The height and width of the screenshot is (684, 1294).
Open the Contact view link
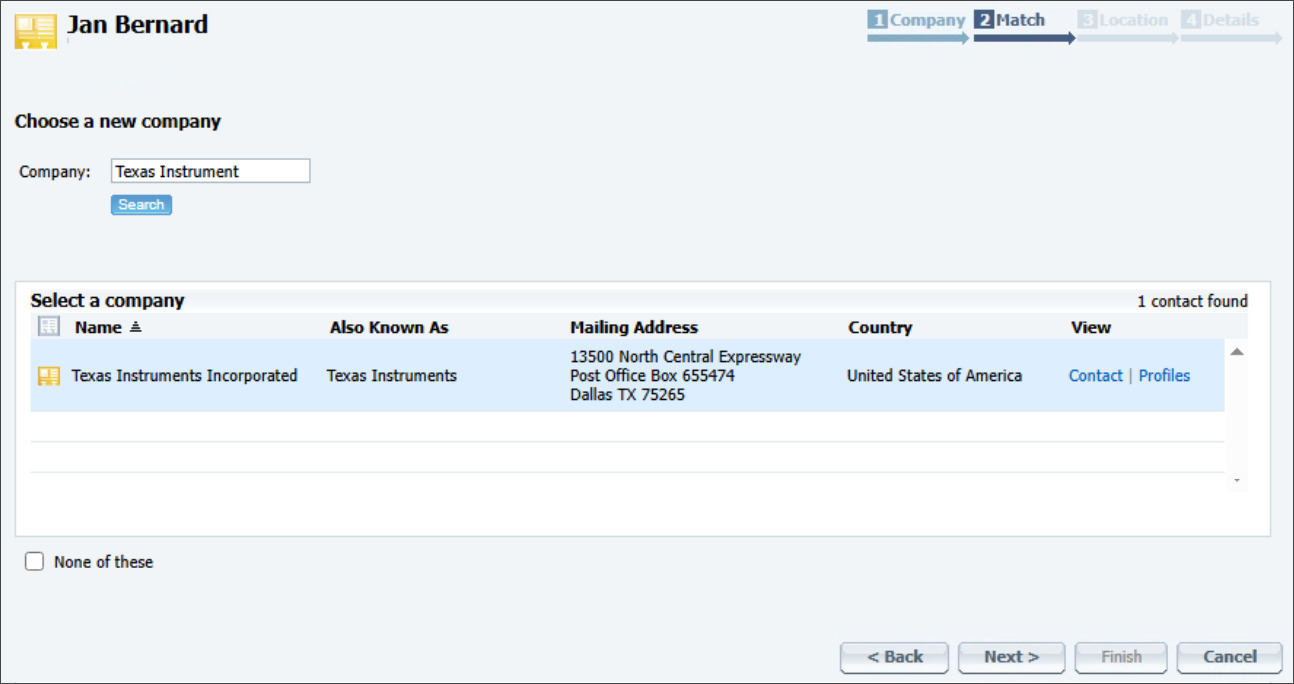pos(1096,376)
